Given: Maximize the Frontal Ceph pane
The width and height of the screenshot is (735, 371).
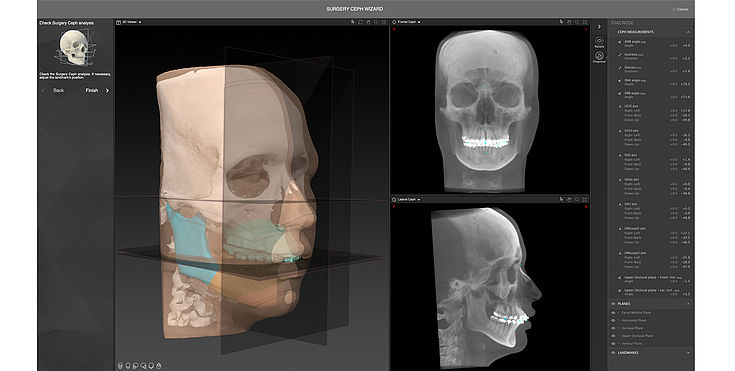Looking at the screenshot, I should click(585, 22).
